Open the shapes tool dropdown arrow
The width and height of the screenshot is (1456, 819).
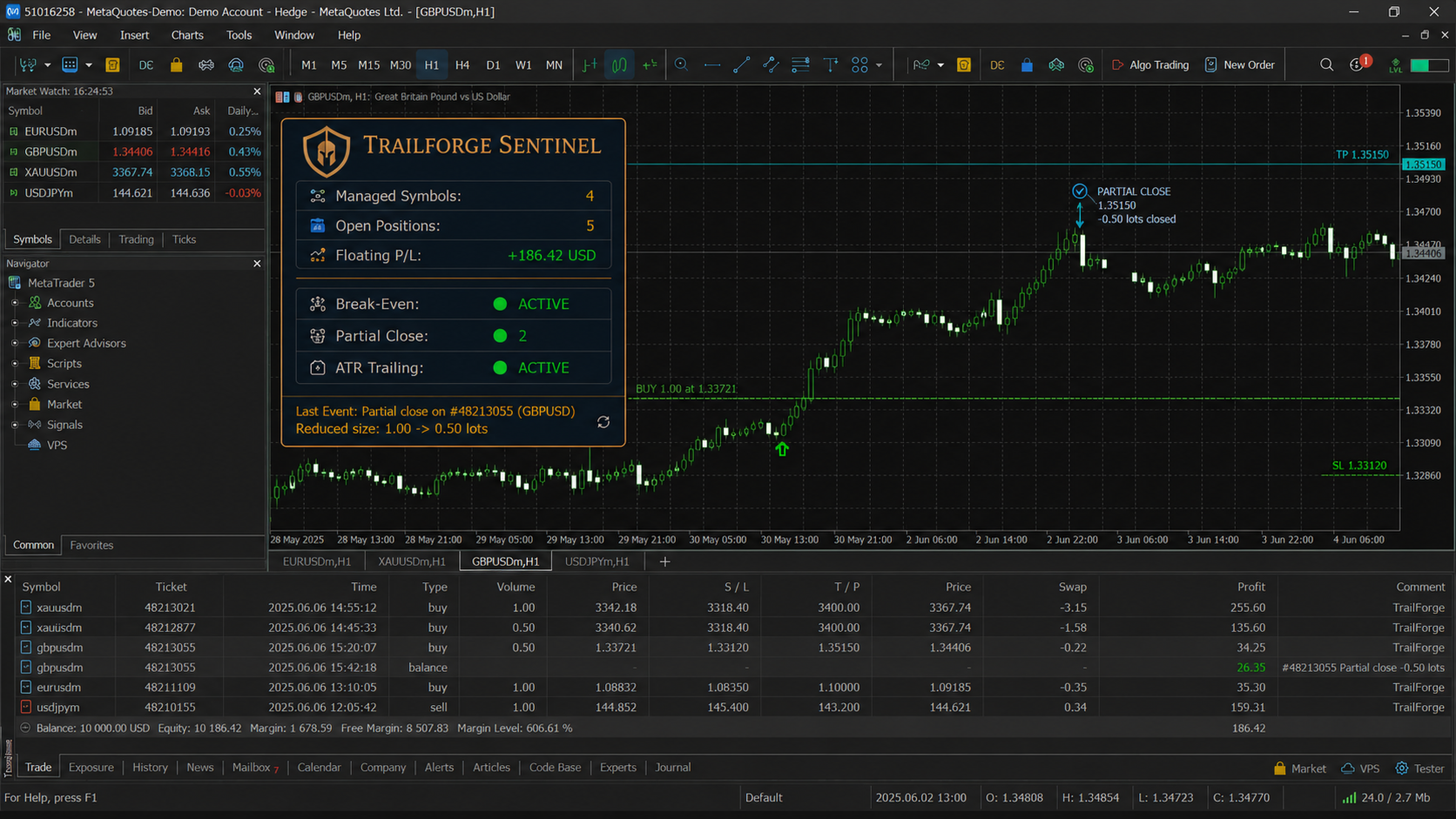click(879, 65)
